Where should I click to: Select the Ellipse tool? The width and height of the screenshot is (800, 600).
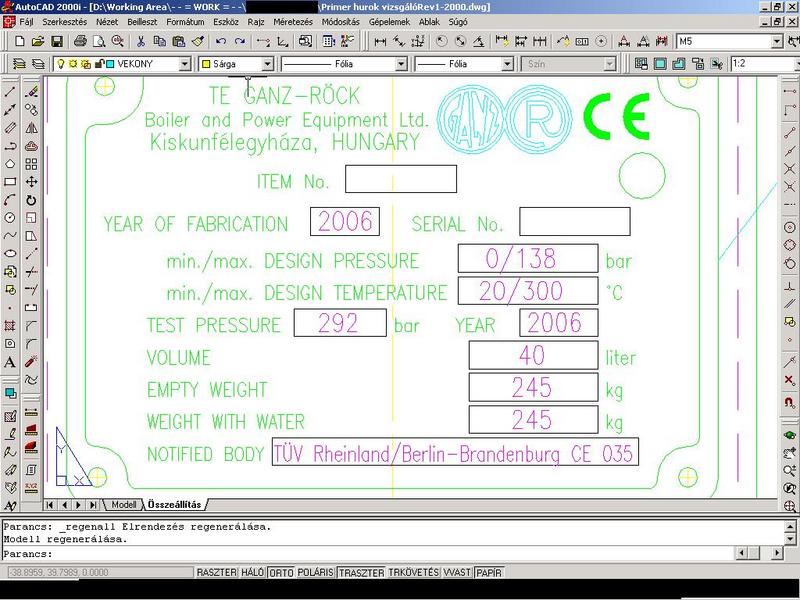click(x=10, y=254)
